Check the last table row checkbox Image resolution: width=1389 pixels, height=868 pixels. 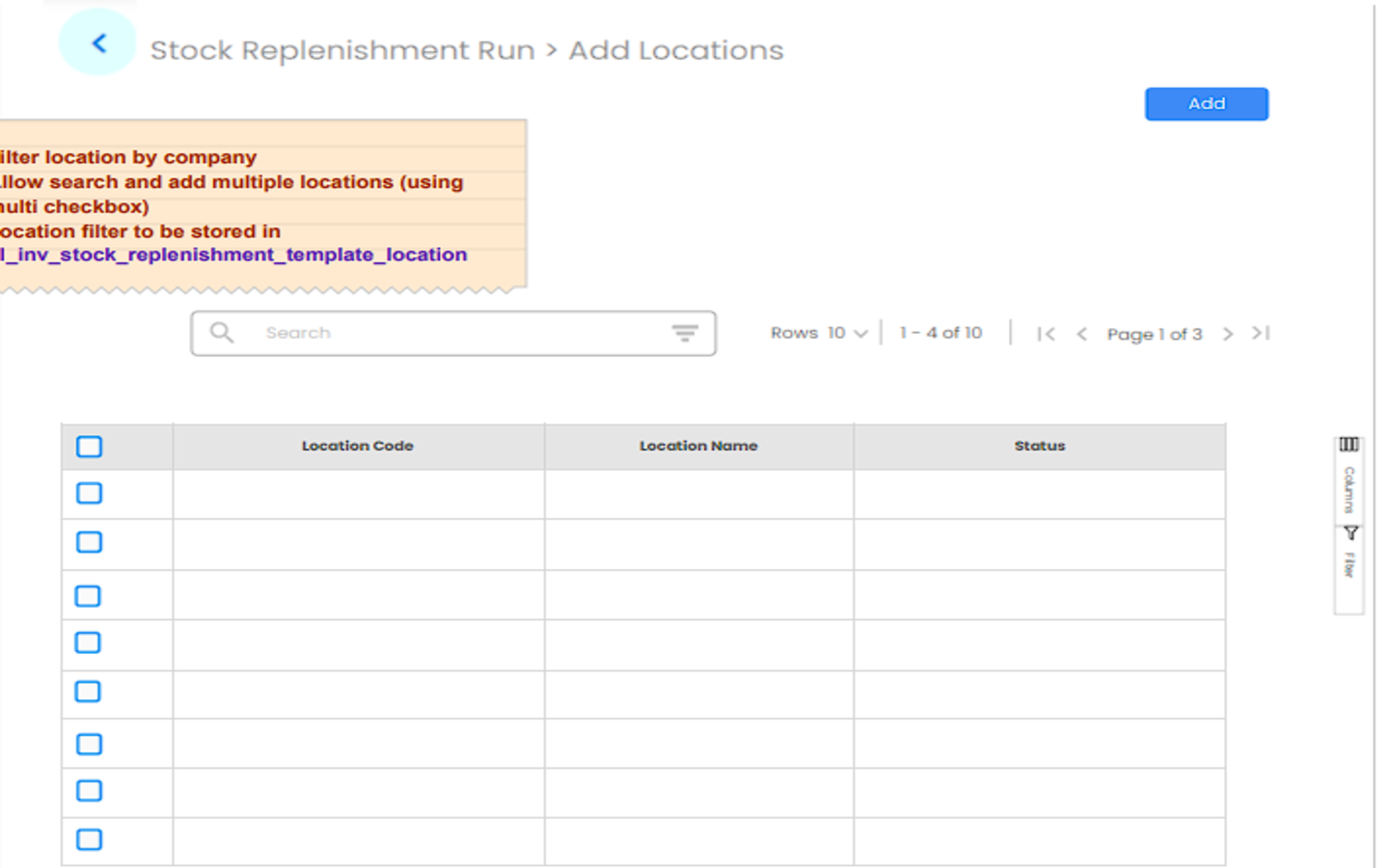(89, 840)
